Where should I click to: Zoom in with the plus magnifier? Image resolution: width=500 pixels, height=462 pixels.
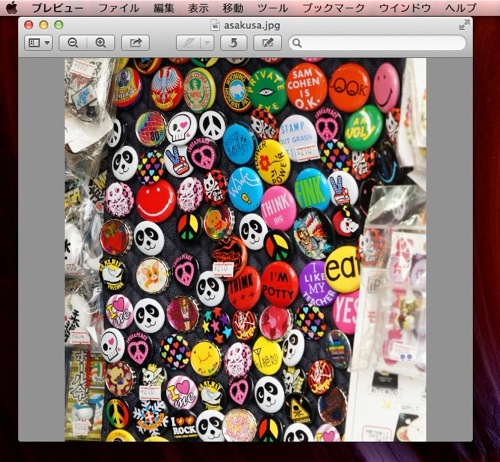point(101,43)
